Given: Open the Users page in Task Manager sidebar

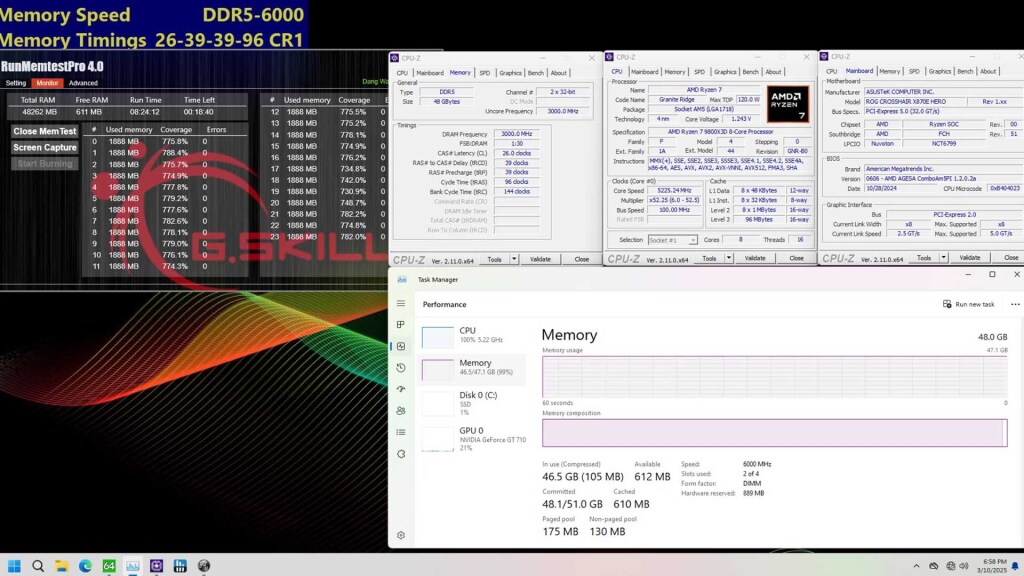Looking at the screenshot, I should point(401,411).
